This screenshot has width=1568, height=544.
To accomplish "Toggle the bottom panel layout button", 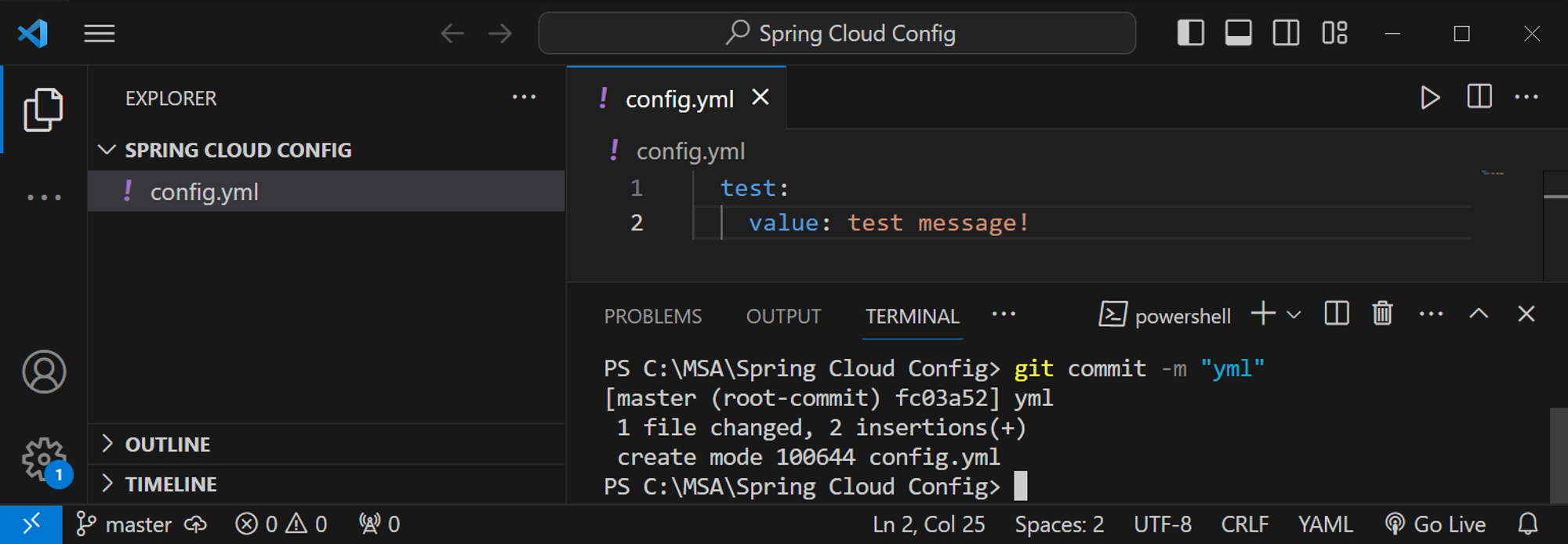I will coord(1238,34).
